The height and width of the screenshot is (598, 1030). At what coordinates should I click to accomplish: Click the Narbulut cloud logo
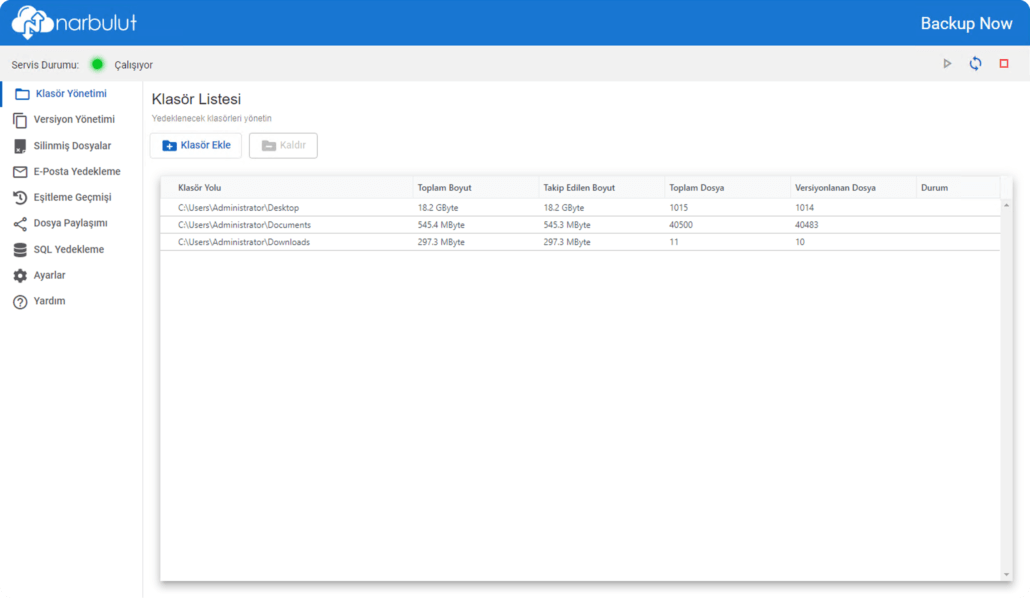pos(30,22)
